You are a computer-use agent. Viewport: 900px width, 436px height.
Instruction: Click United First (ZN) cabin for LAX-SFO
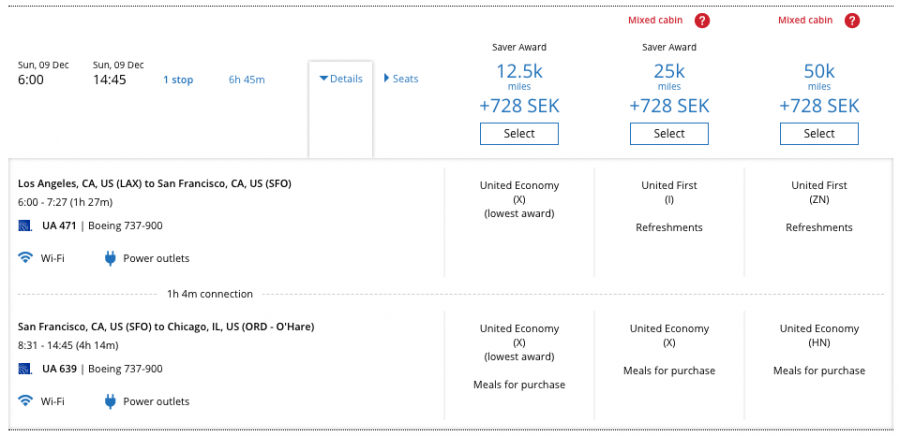tap(819, 192)
